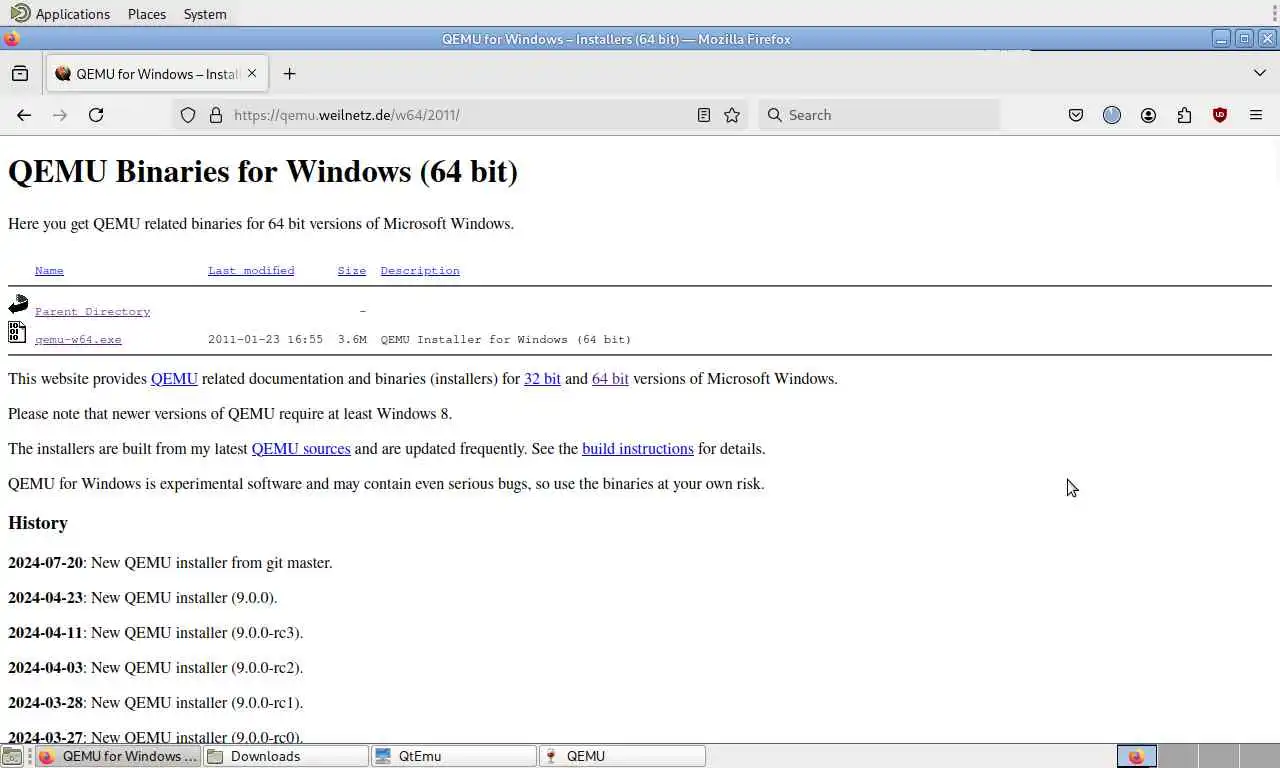
Task: Click the 2024-07-20 history date
Action: click(x=46, y=563)
